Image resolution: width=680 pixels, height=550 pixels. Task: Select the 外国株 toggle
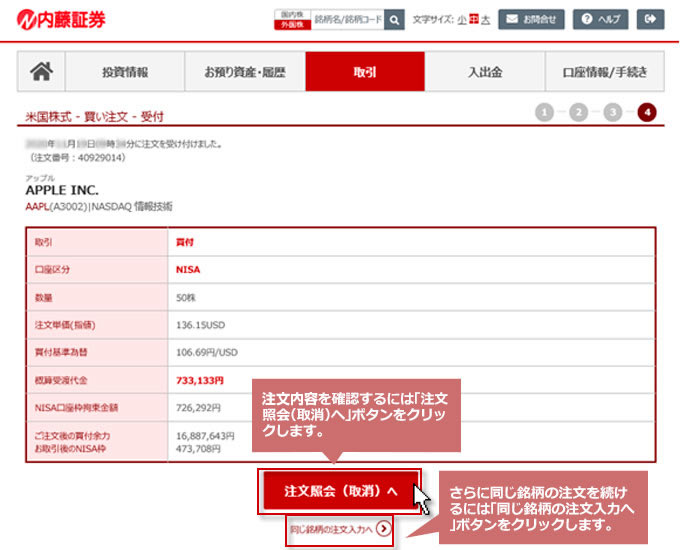pyautogui.click(x=292, y=25)
